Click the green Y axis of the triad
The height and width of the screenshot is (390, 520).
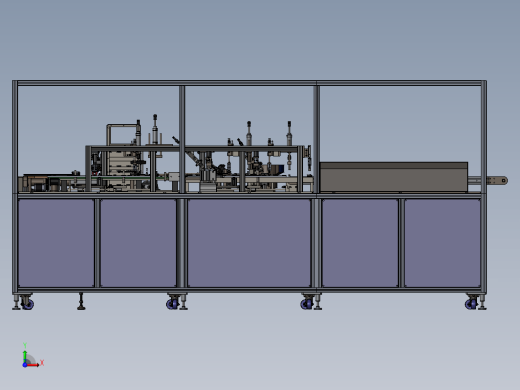pyautogui.click(x=25, y=357)
